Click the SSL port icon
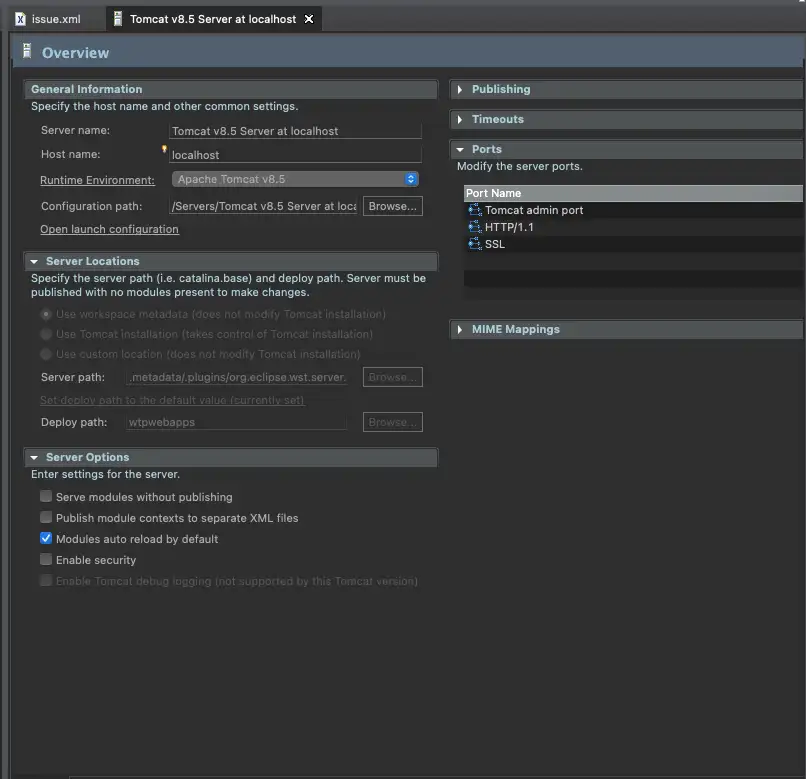 point(474,244)
